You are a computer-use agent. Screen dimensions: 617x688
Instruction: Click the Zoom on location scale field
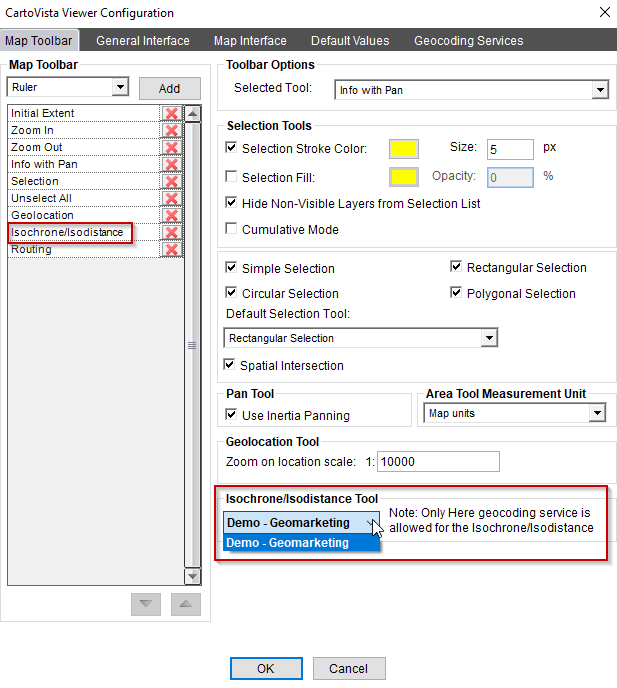point(438,462)
